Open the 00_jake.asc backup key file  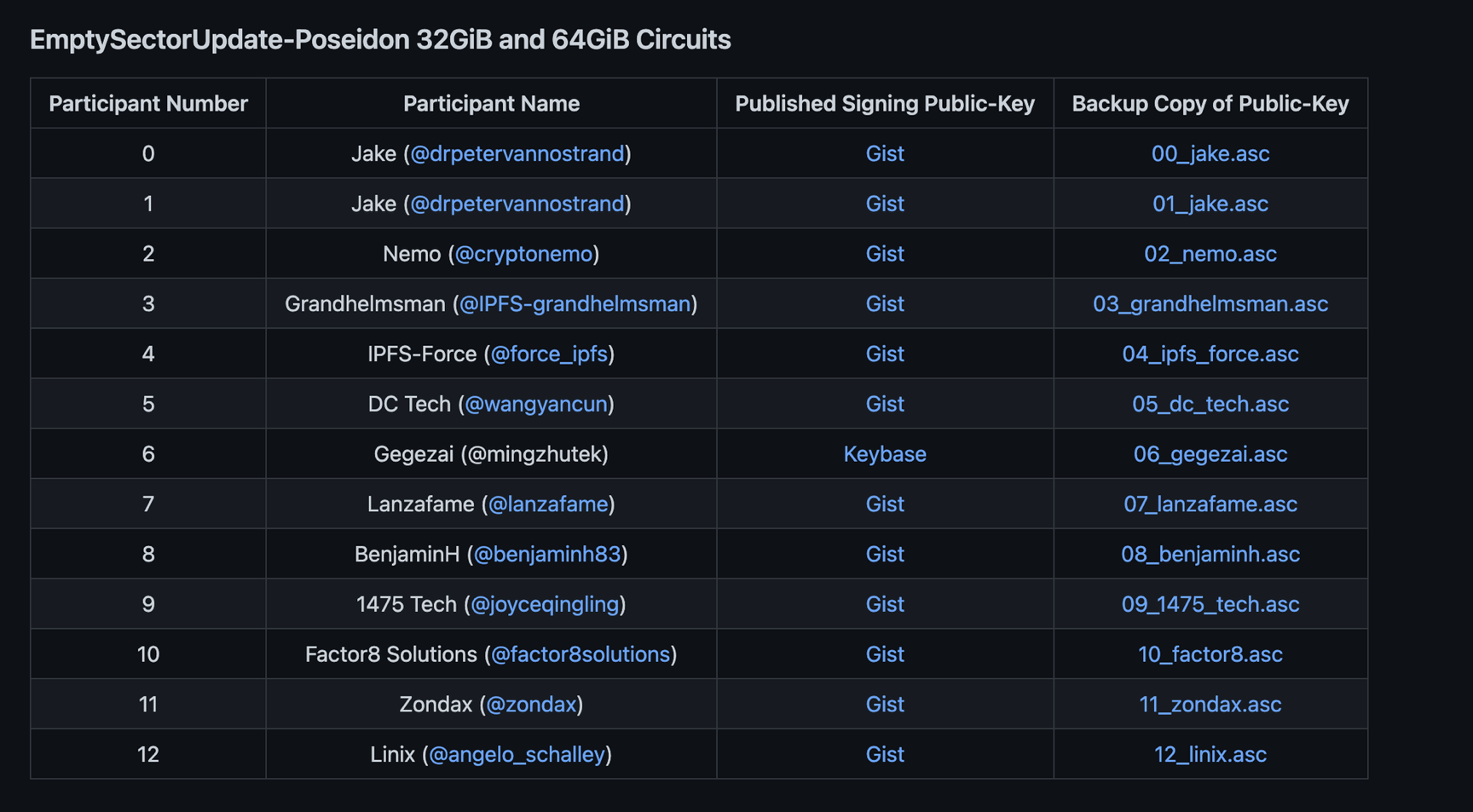point(1210,154)
